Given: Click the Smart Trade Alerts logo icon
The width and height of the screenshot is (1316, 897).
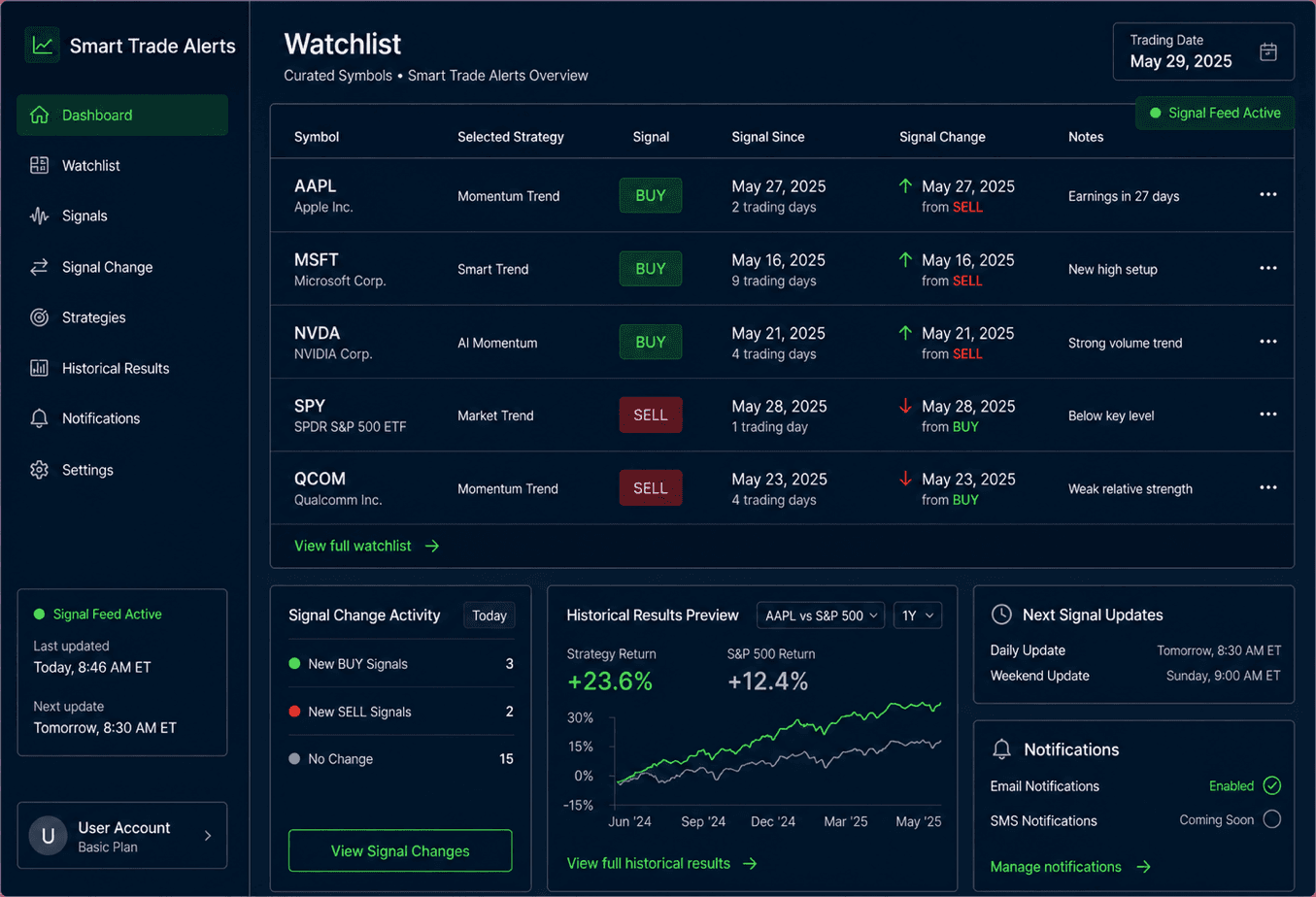Looking at the screenshot, I should 43,45.
